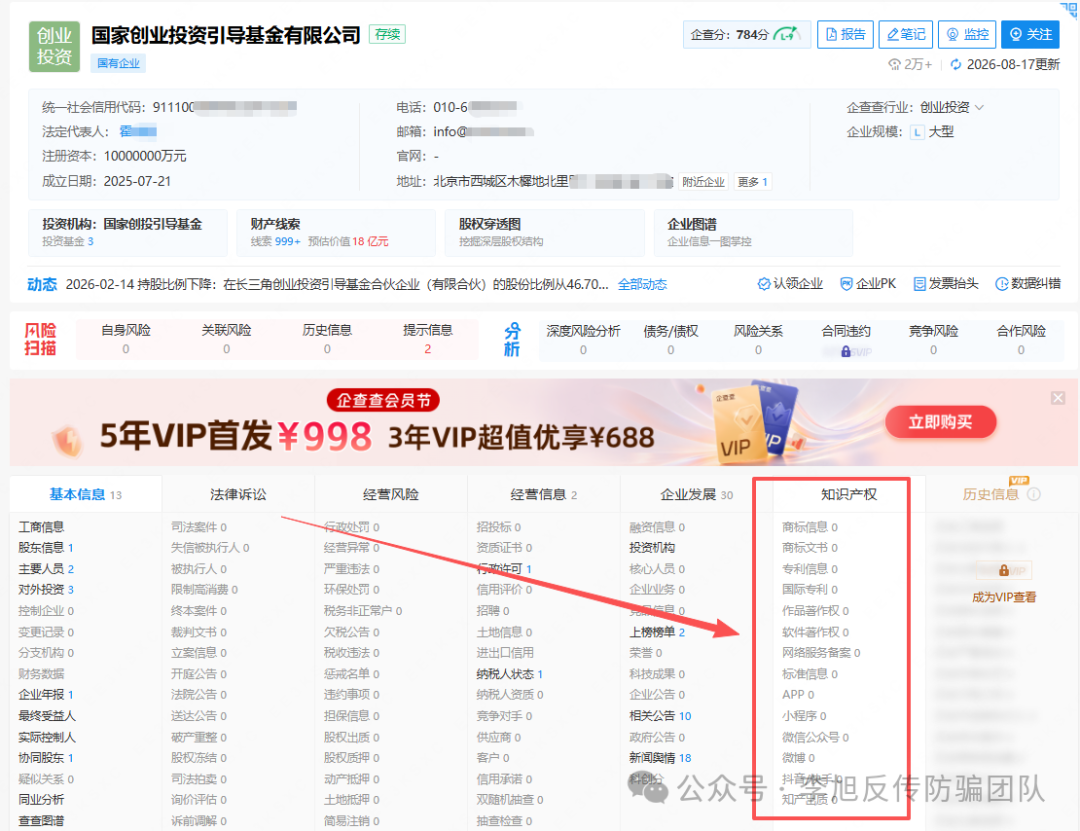Select the 知识产权 tab

coord(849,494)
